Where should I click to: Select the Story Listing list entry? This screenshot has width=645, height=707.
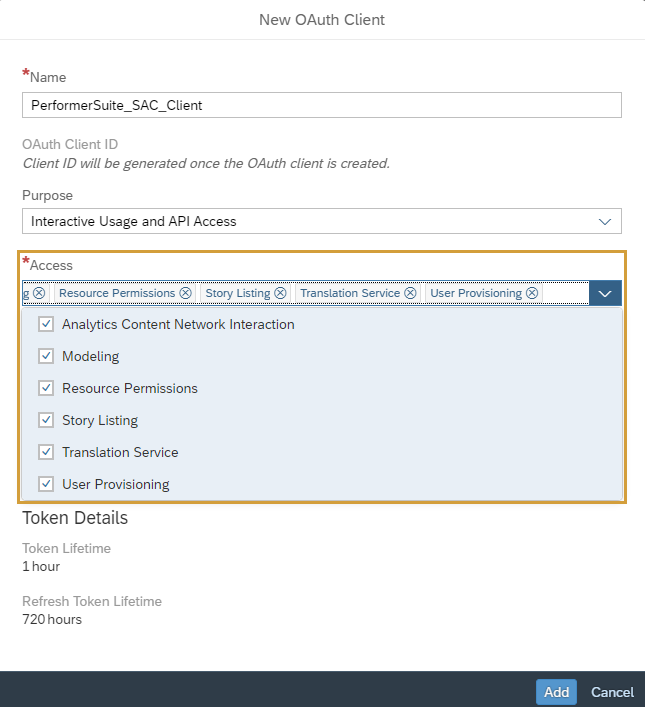pyautogui.click(x=100, y=420)
